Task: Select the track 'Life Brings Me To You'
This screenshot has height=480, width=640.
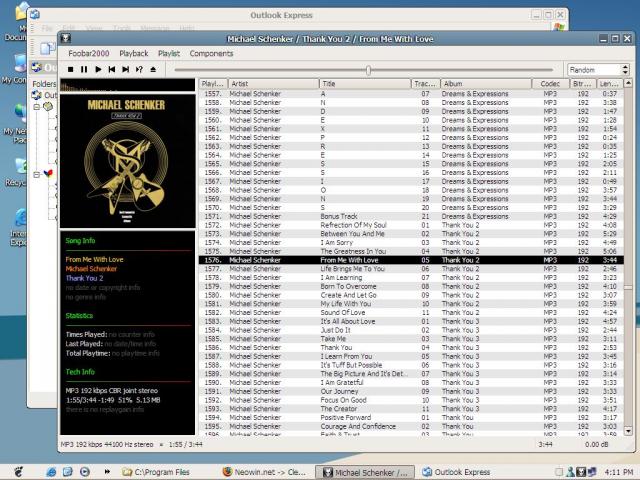Action: click(x=411, y=269)
